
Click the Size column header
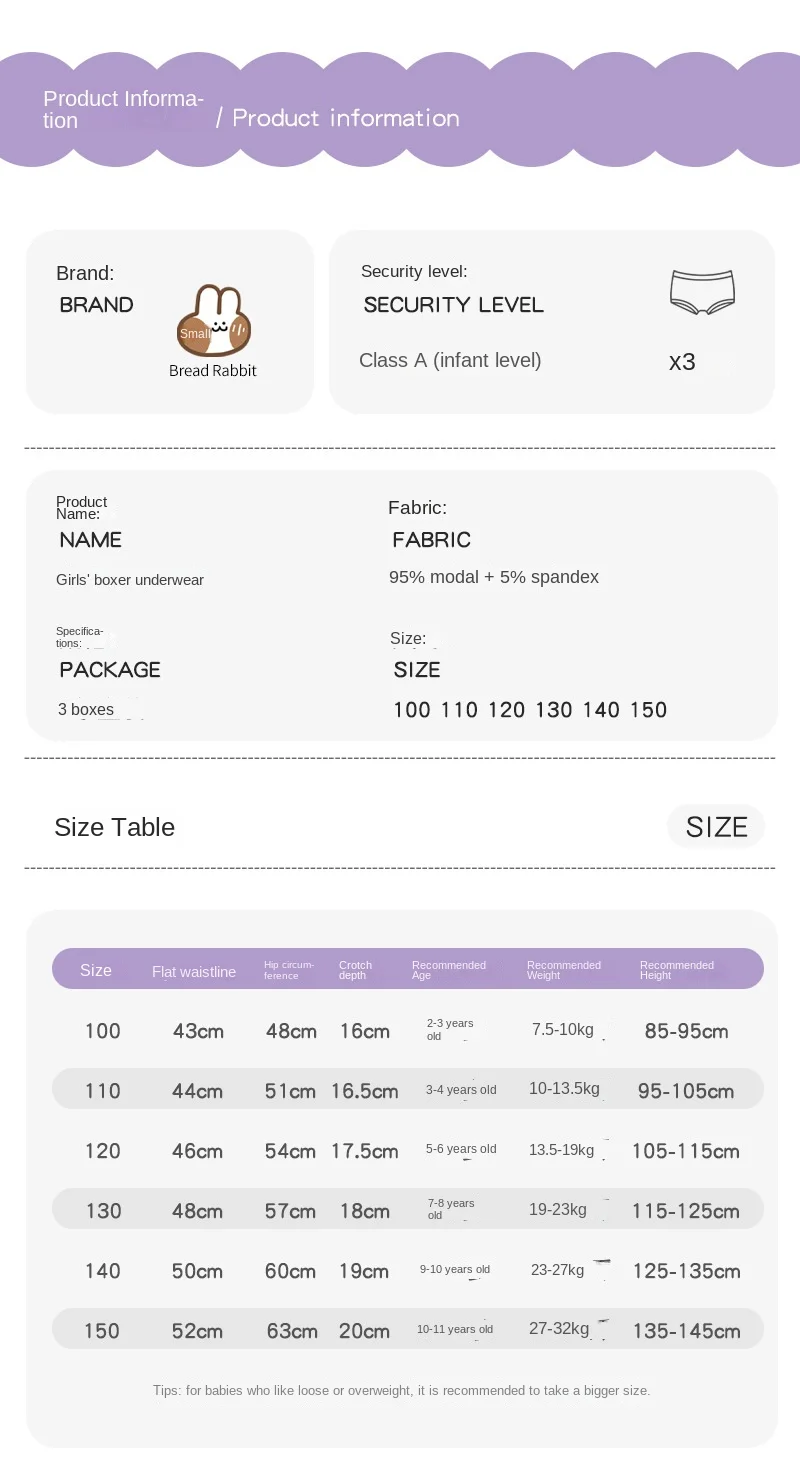tap(96, 970)
